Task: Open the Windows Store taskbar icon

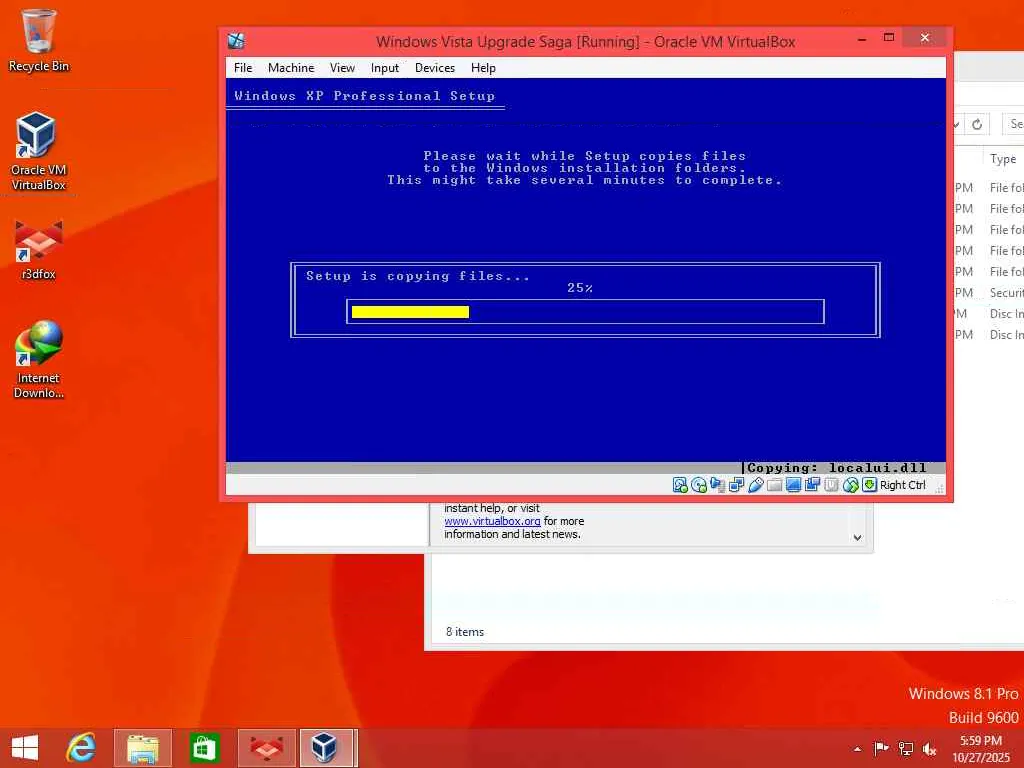Action: pyautogui.click(x=204, y=748)
